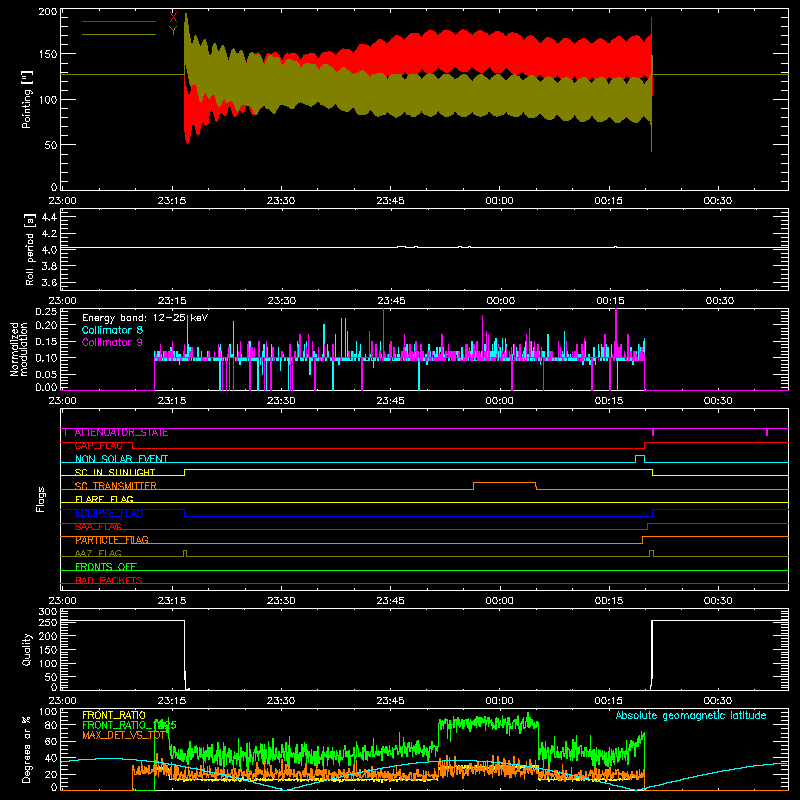Click the Quality rise edge near 00:21

click(652, 655)
